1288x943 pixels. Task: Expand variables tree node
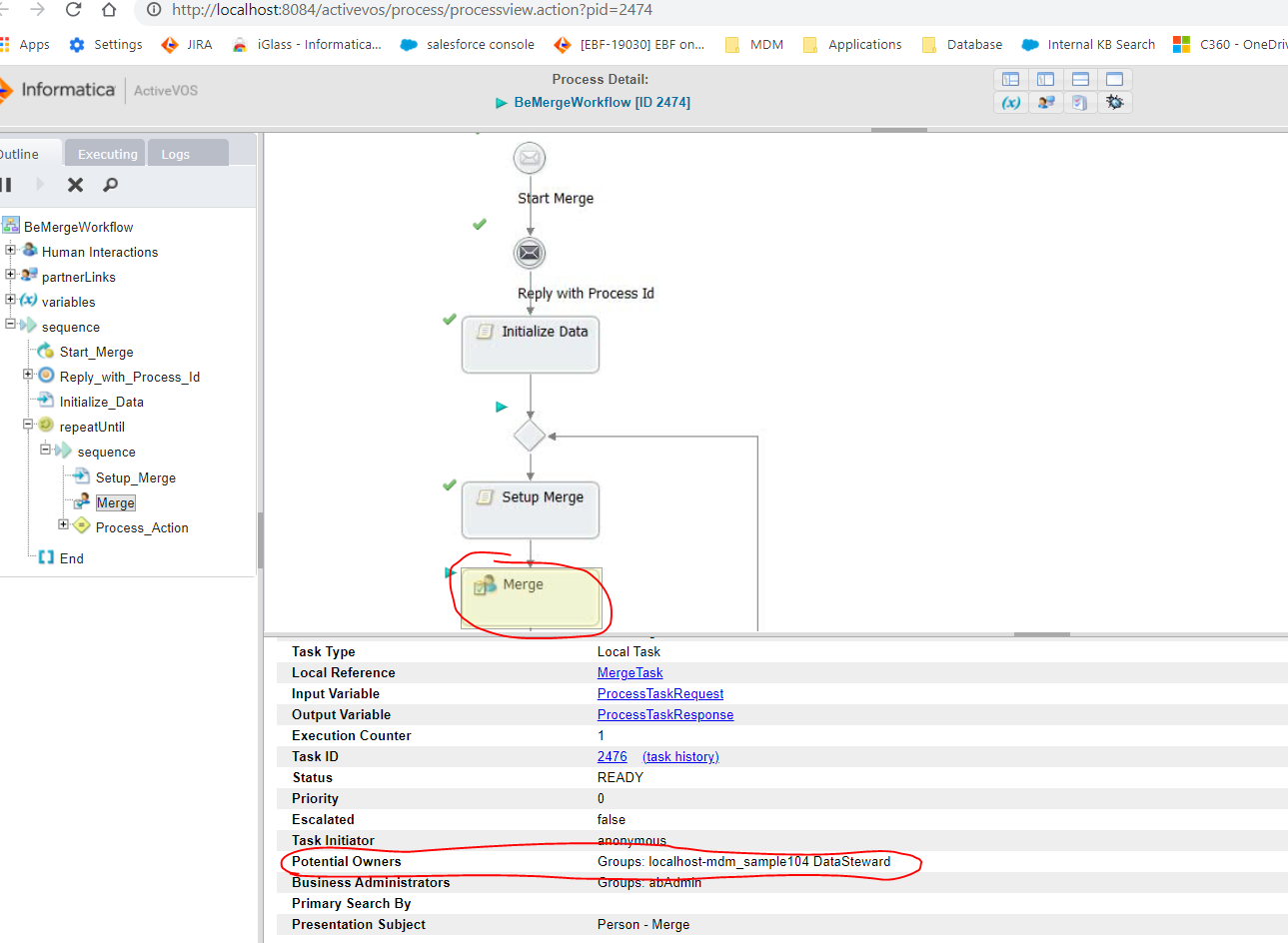point(10,300)
